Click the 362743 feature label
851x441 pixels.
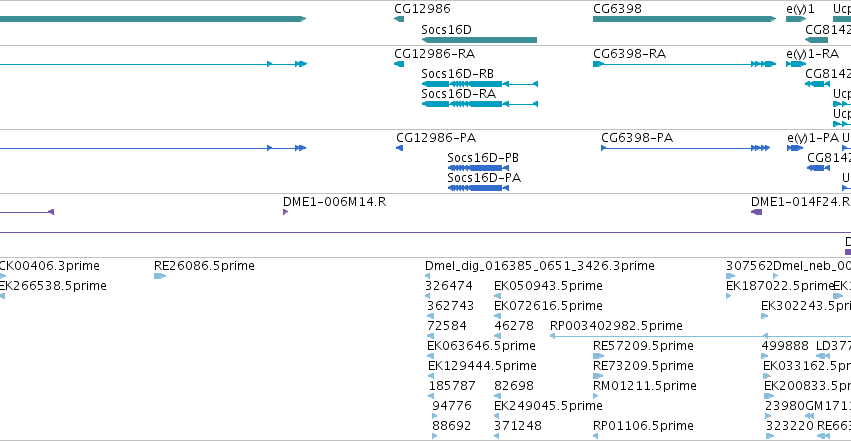pyautogui.click(x=450, y=306)
